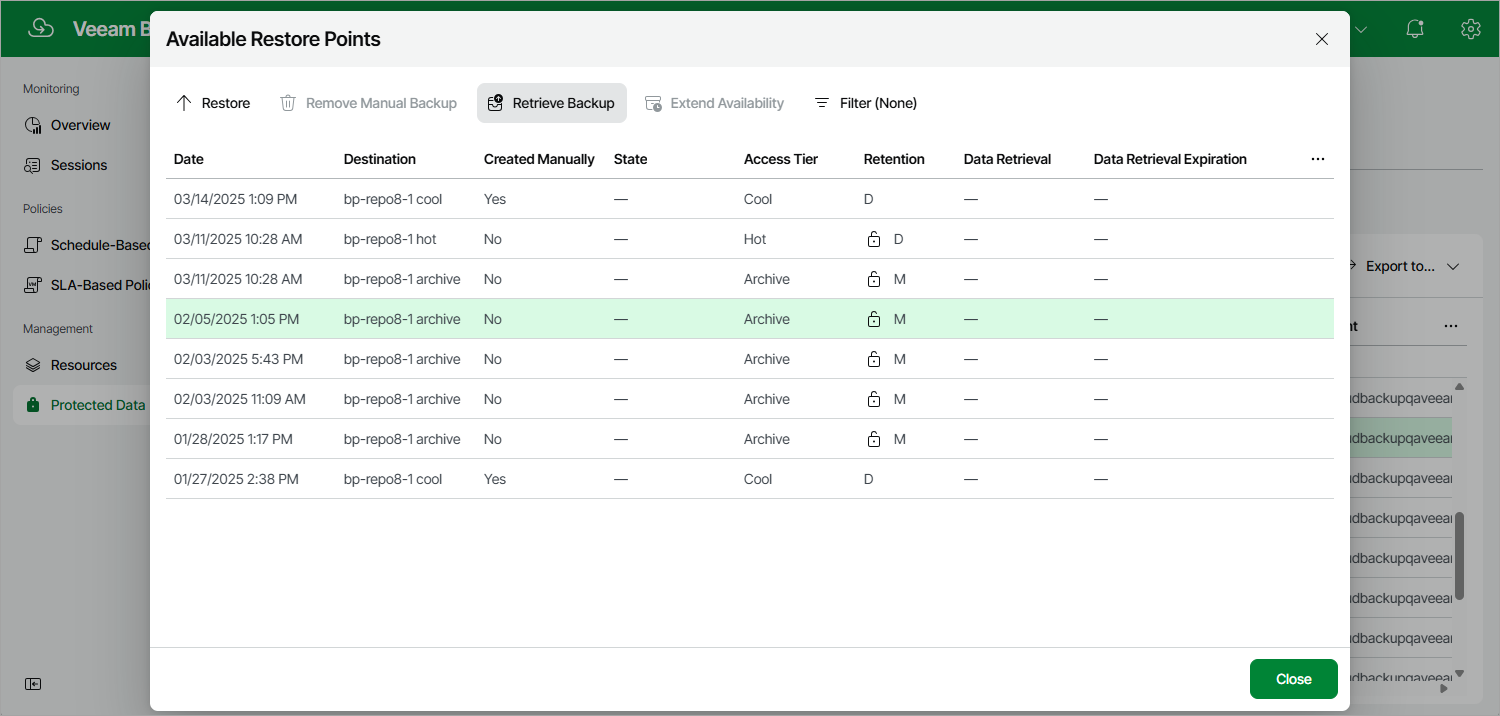This screenshot has width=1500, height=716.
Task: Click scrollbar up arrow in background list
Action: point(1459,387)
